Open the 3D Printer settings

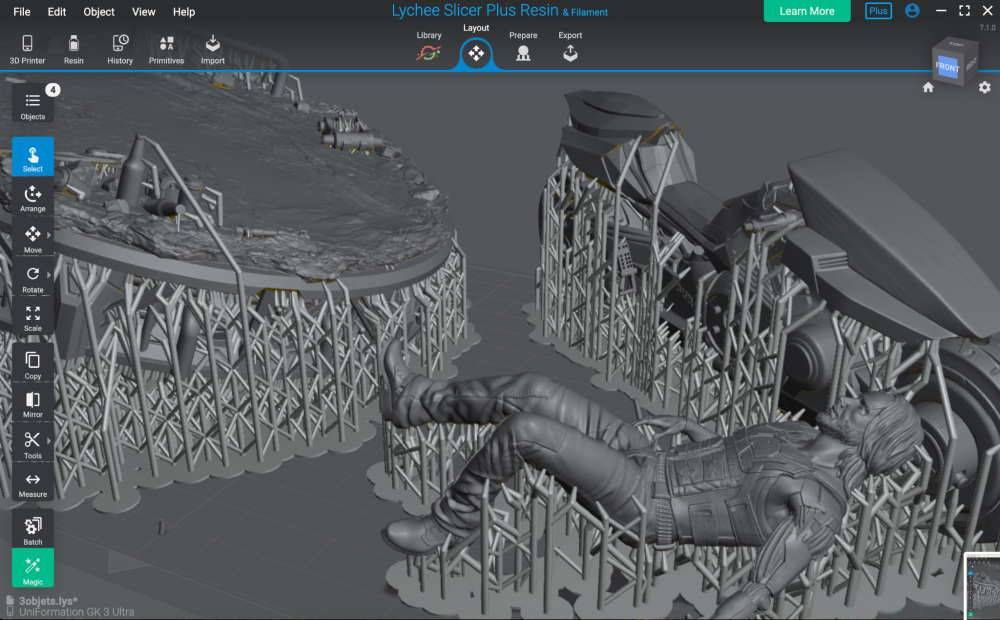coord(27,48)
